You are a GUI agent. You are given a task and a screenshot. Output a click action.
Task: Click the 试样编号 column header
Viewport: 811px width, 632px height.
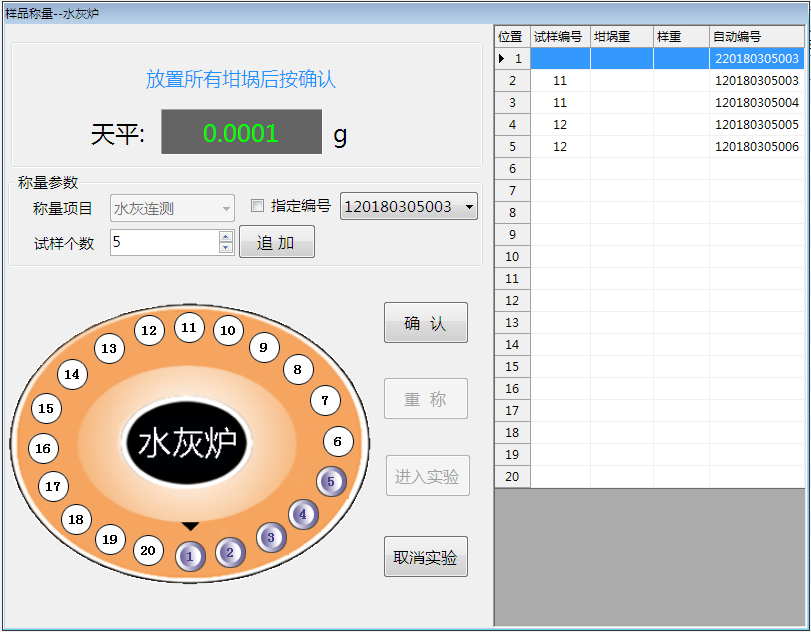point(559,37)
